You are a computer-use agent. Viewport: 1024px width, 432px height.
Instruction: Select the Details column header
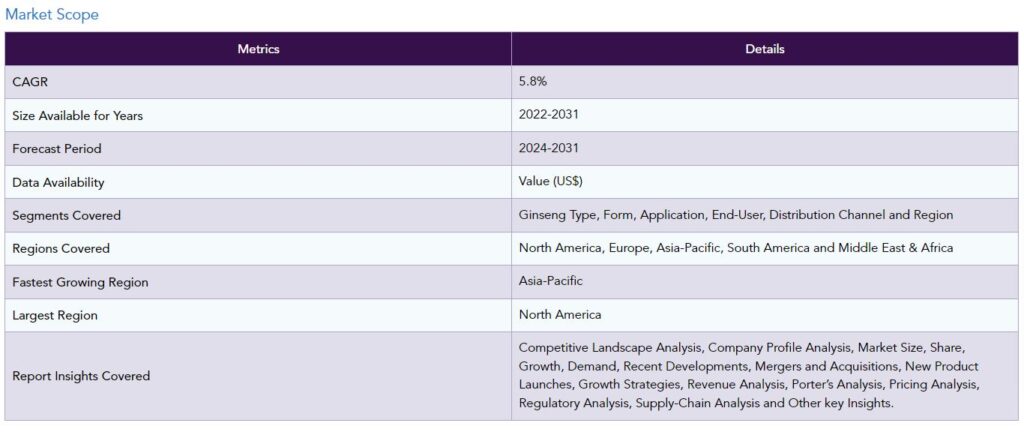click(765, 49)
